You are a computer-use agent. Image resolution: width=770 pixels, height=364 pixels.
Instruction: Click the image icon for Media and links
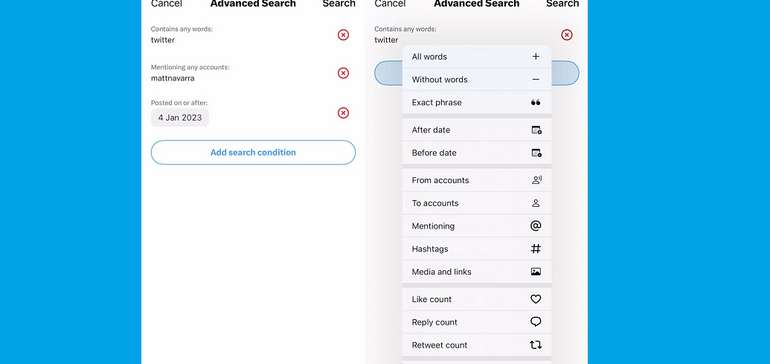pos(536,272)
